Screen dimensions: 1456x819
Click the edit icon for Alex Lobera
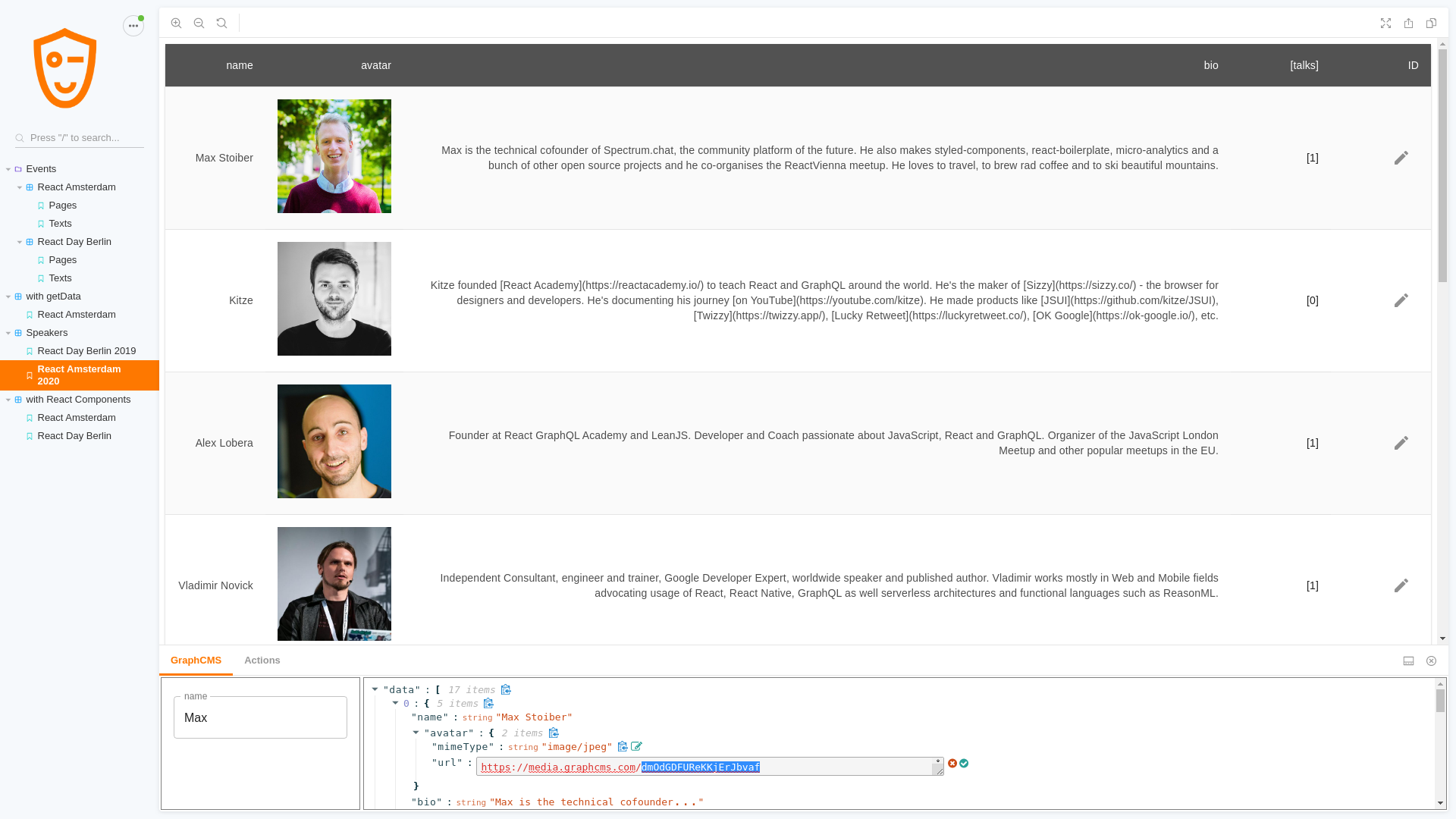pyautogui.click(x=1401, y=443)
